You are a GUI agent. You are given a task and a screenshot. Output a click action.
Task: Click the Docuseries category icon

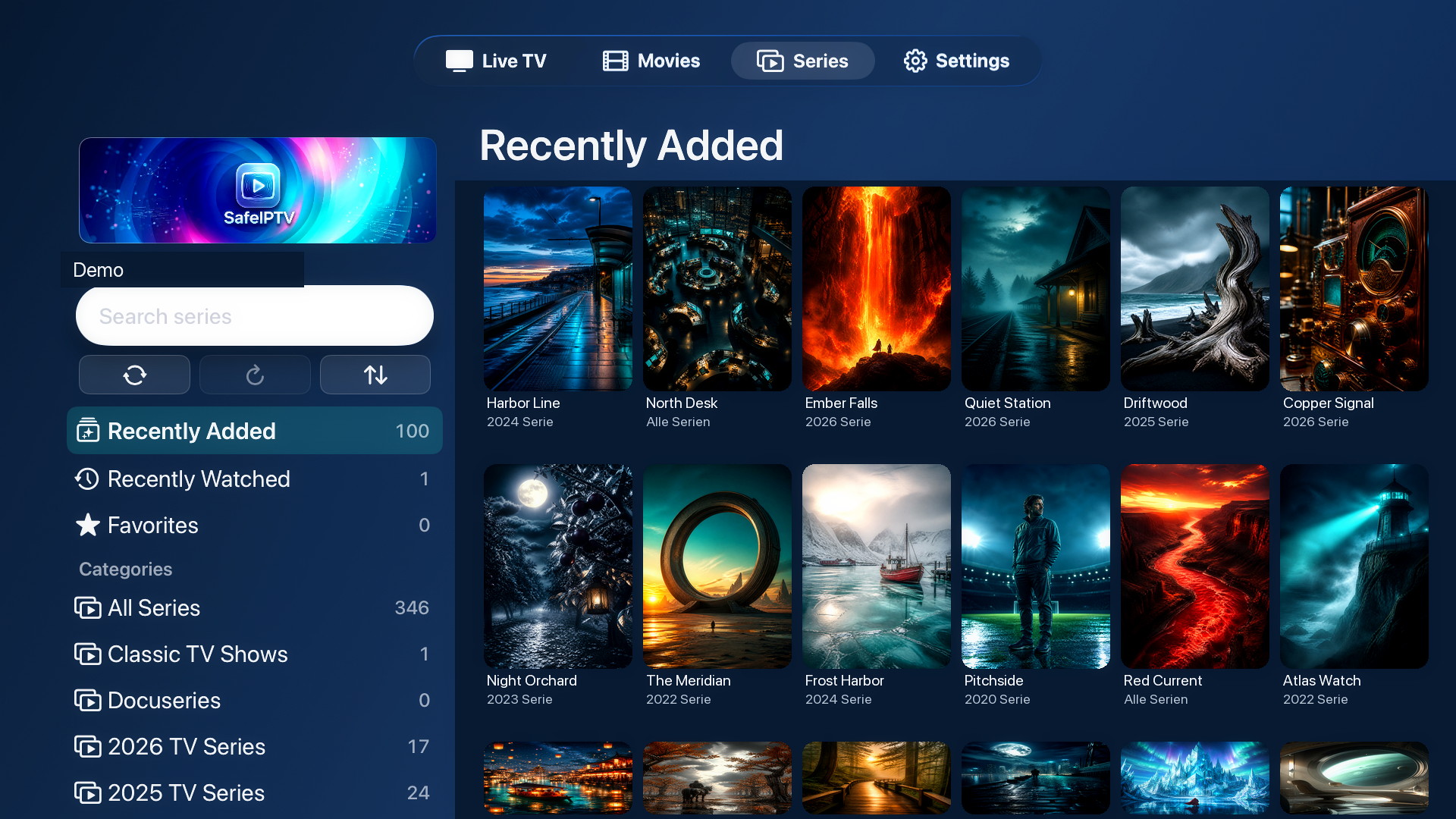coord(88,701)
